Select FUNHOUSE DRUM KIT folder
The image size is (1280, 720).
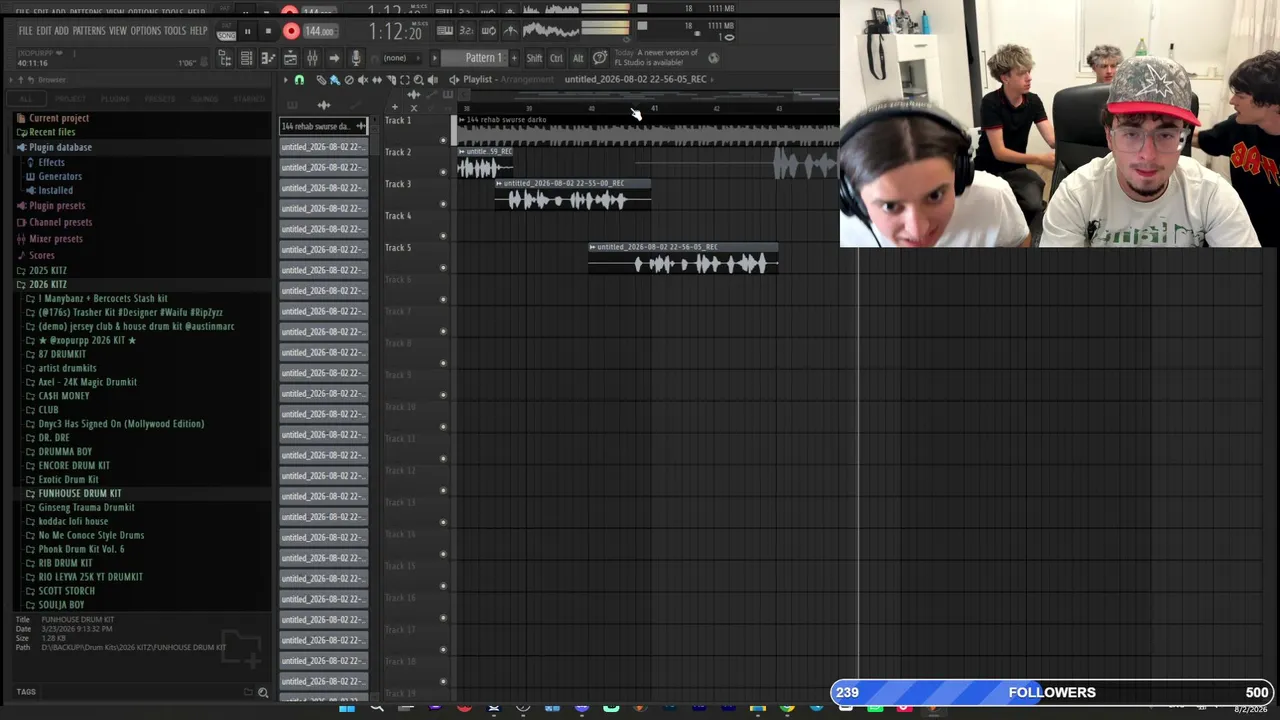coord(79,494)
